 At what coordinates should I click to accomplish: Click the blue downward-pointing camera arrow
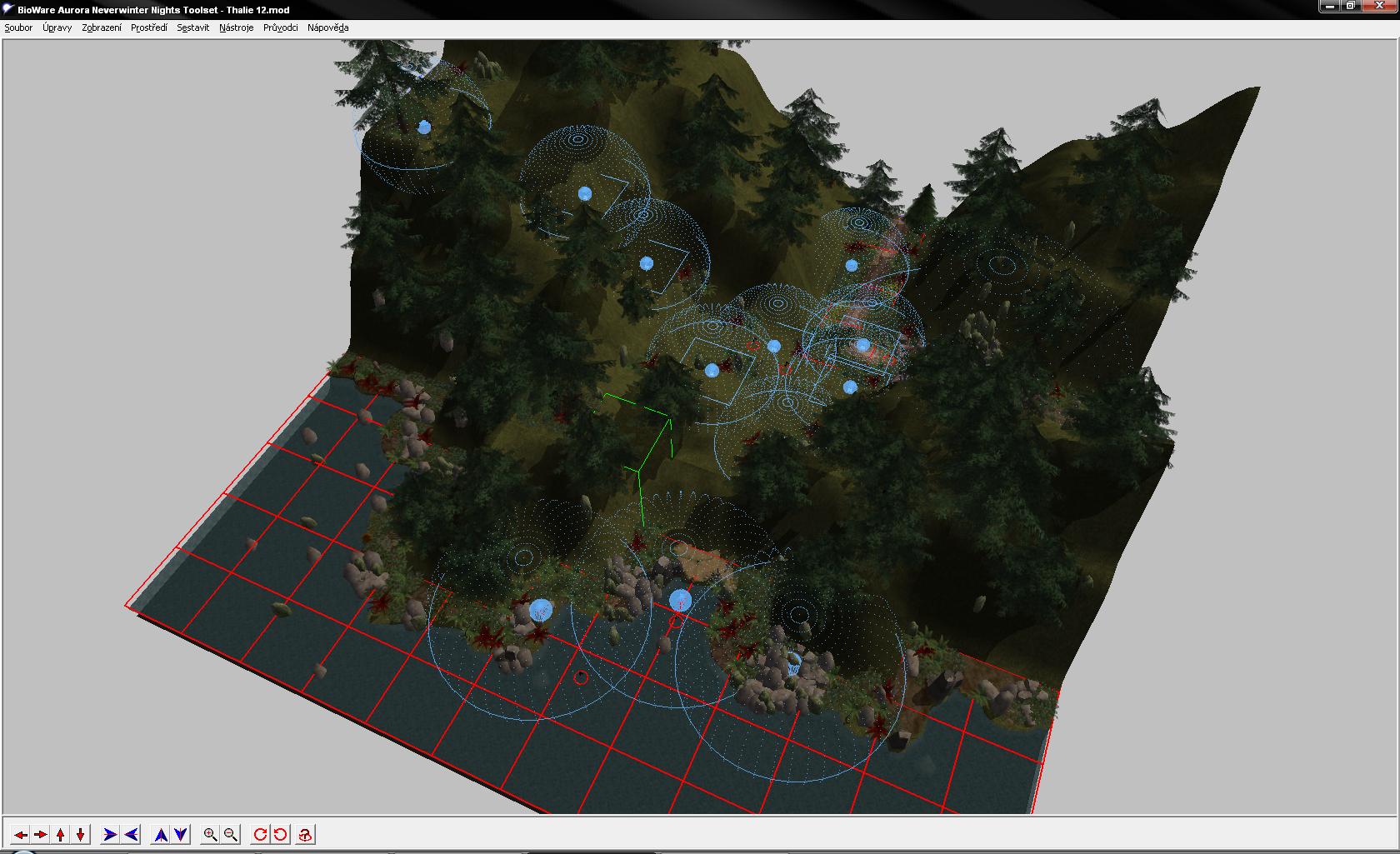(x=181, y=834)
